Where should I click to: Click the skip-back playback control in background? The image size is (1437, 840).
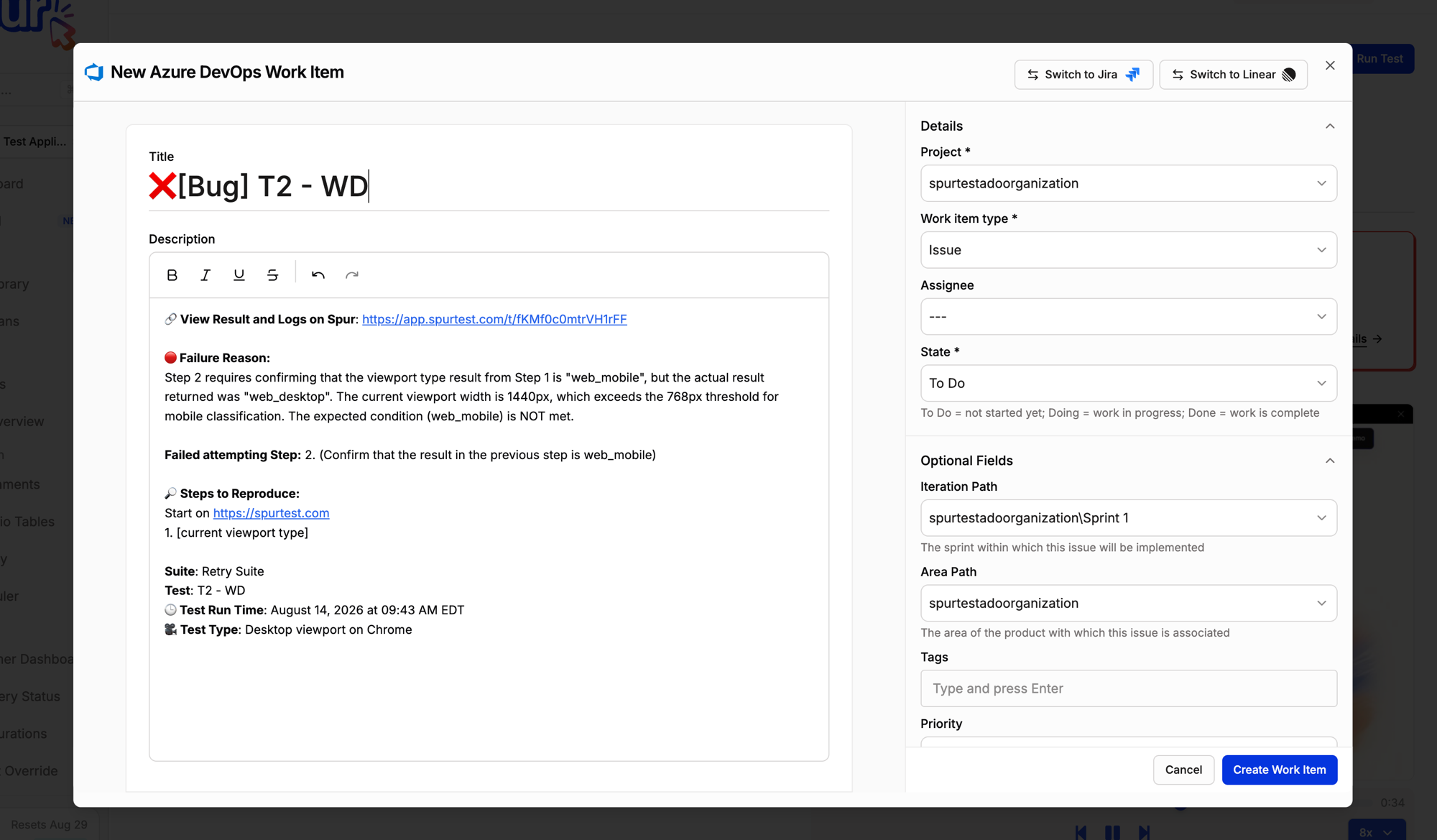tap(1081, 832)
